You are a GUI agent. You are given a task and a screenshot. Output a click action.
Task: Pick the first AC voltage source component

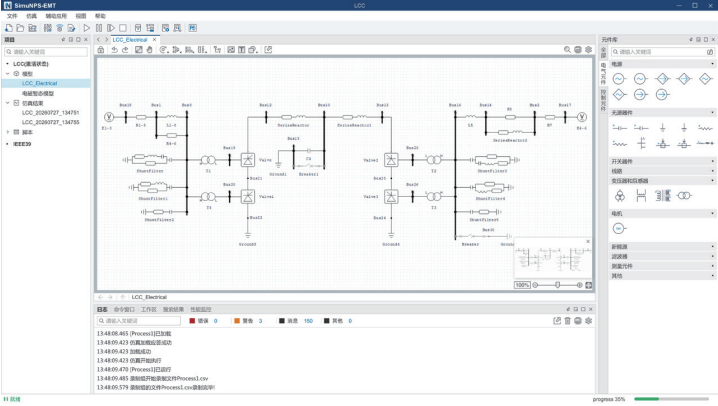[619, 79]
